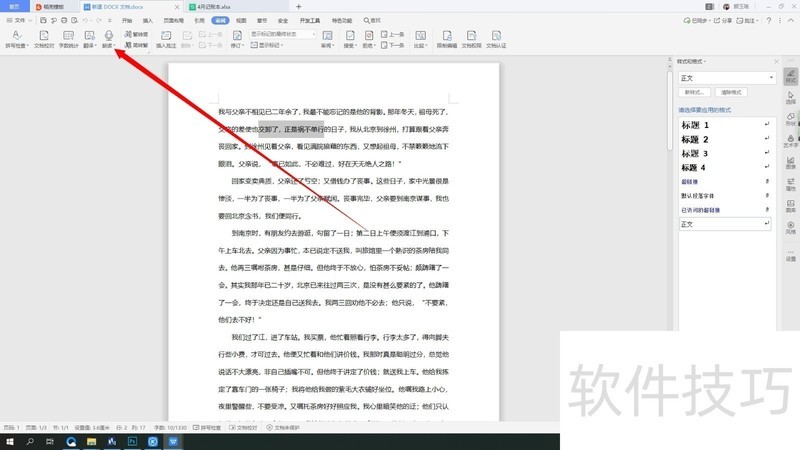Apply style 标题 4 from list
Image resolution: width=800 pixels, height=450 pixels.
pos(724,168)
